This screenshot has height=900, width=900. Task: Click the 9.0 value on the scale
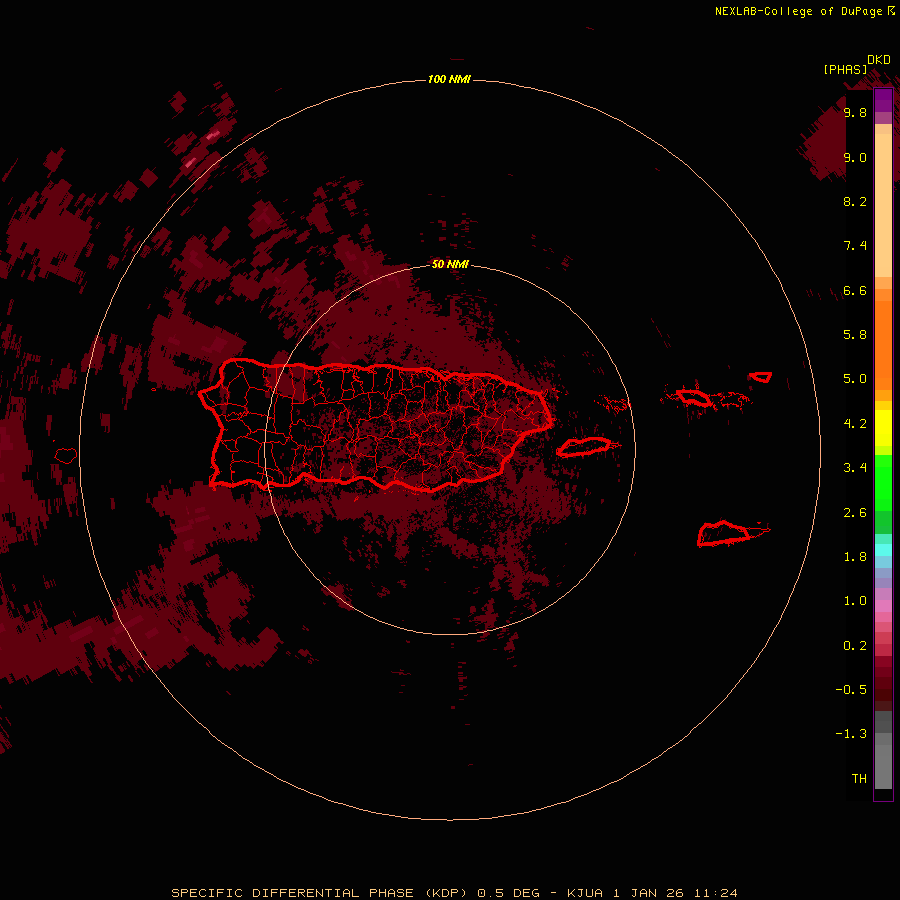tap(855, 157)
